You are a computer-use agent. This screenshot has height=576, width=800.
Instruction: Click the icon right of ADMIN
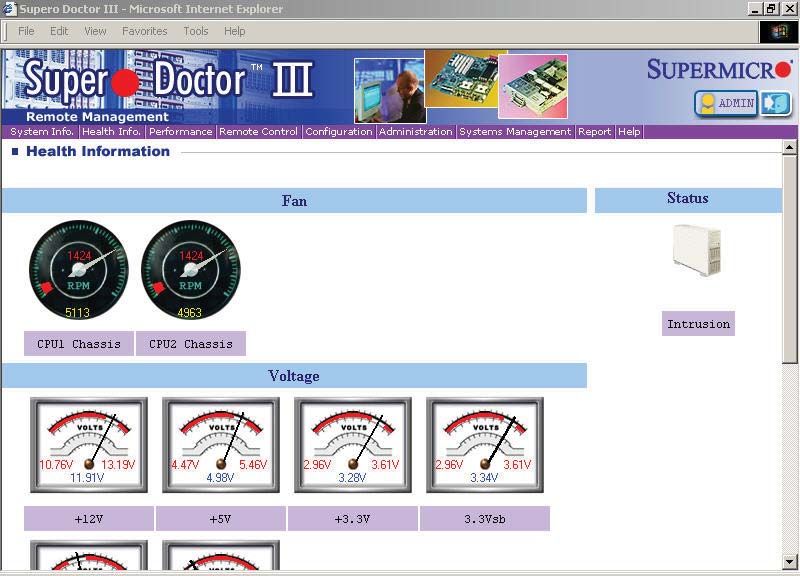tap(776, 104)
